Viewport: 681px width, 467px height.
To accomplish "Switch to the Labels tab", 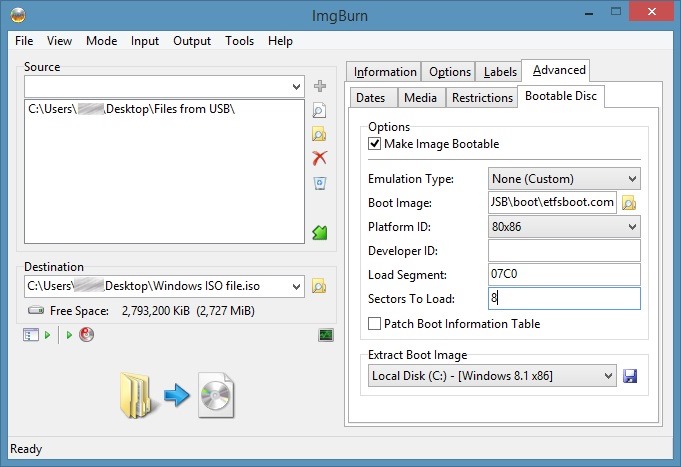I will (500, 72).
